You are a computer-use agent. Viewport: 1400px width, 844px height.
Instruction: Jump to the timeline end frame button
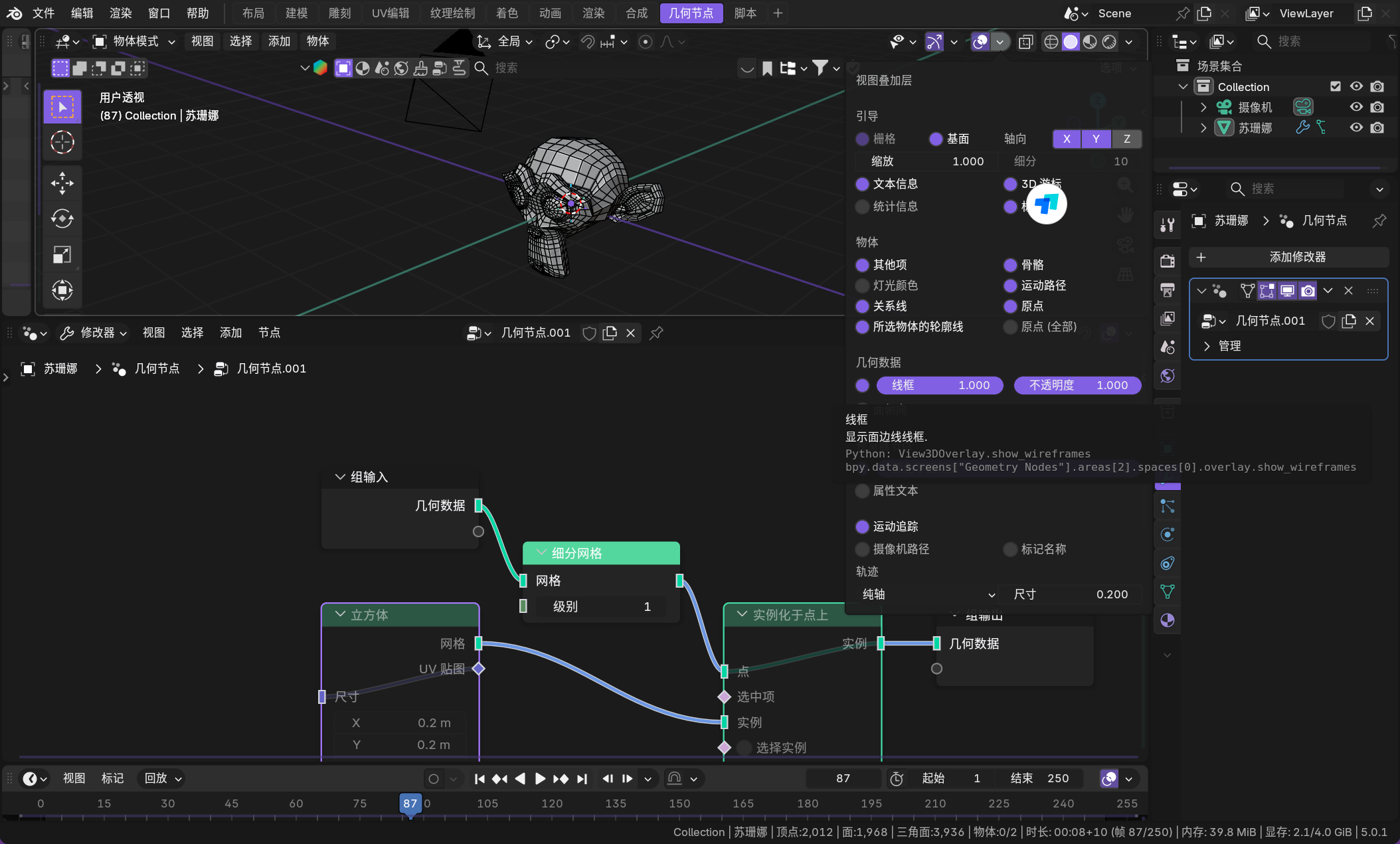coord(582,778)
